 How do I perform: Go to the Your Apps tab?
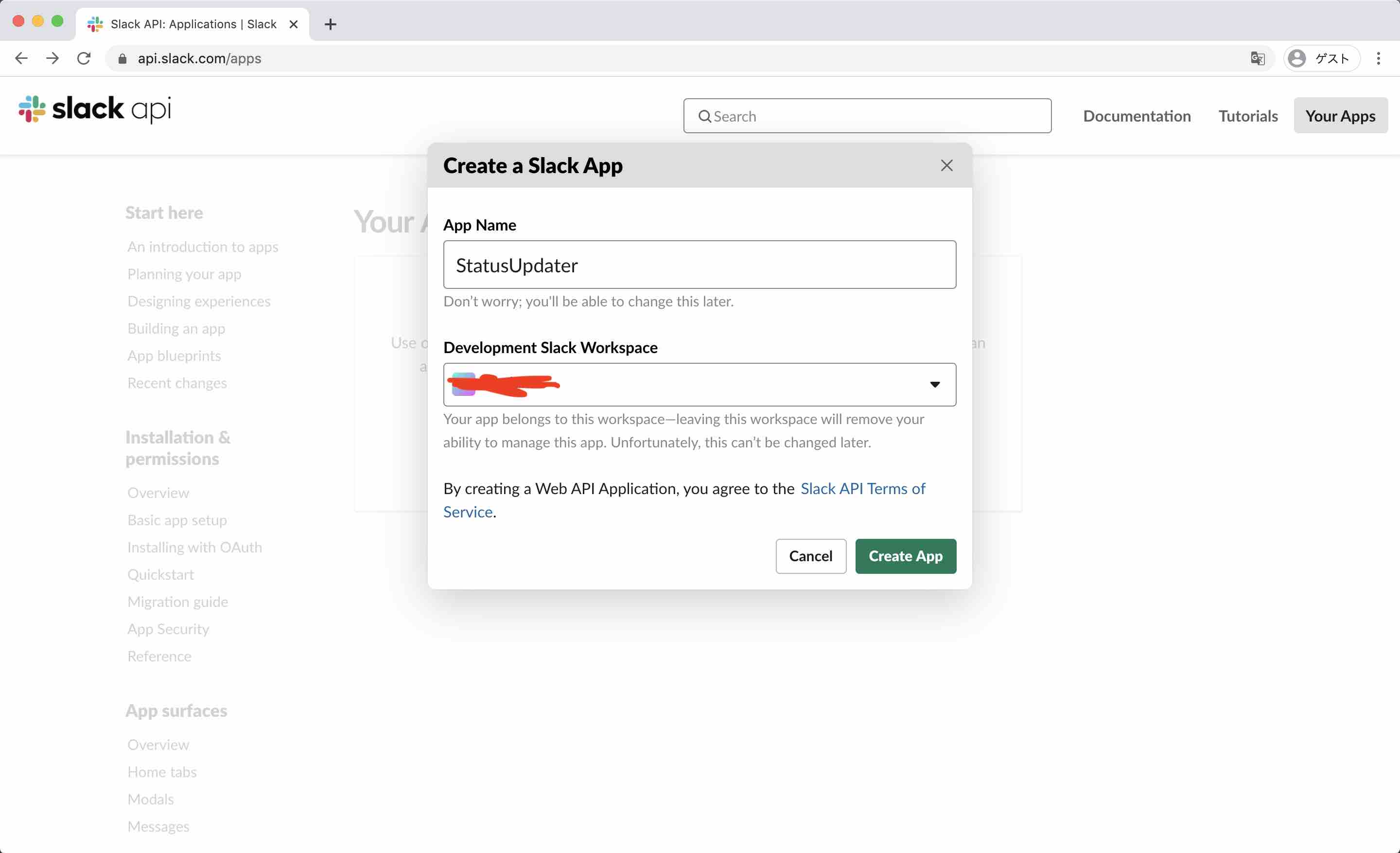[x=1340, y=116]
